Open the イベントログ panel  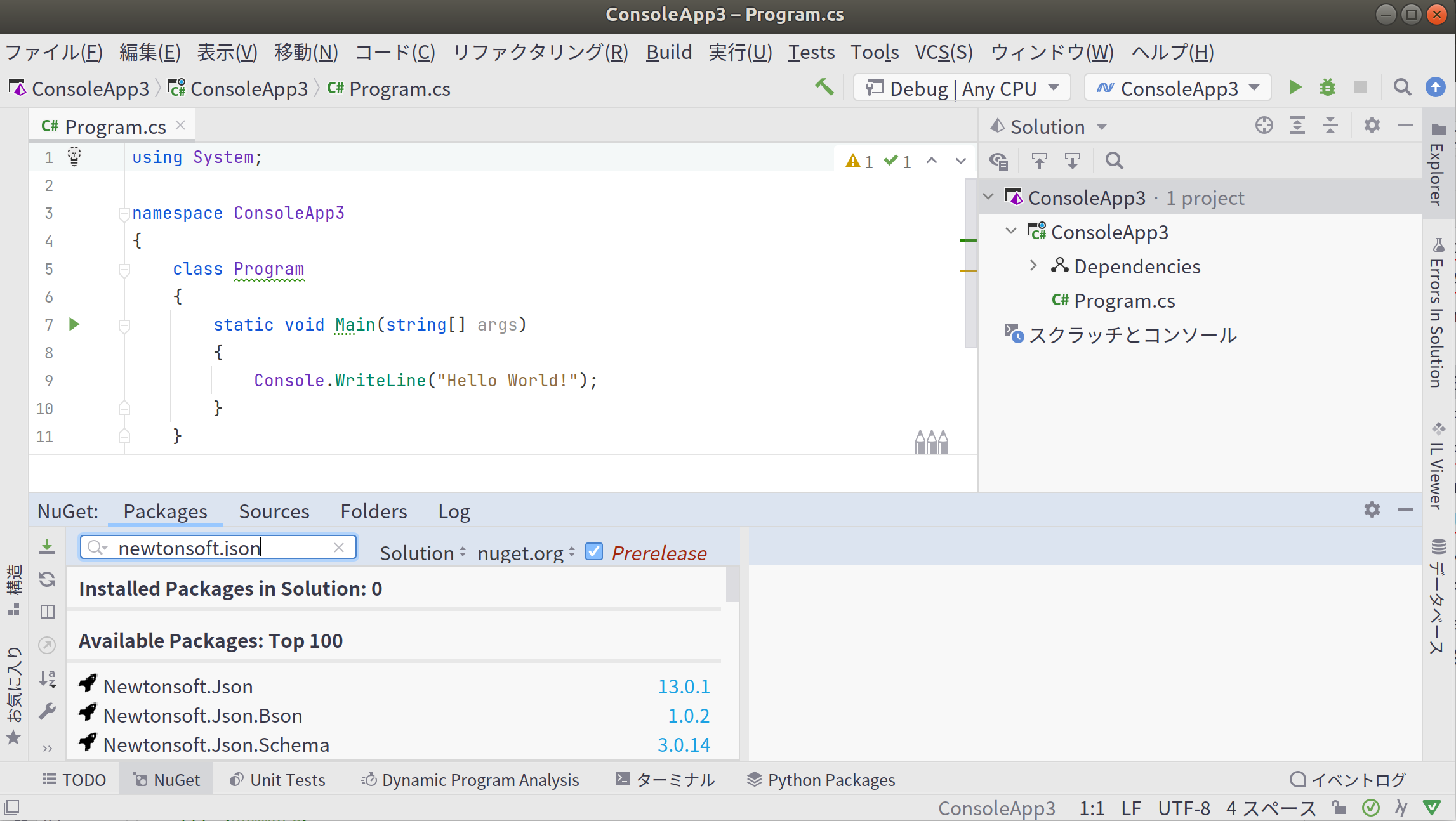[x=1348, y=780]
